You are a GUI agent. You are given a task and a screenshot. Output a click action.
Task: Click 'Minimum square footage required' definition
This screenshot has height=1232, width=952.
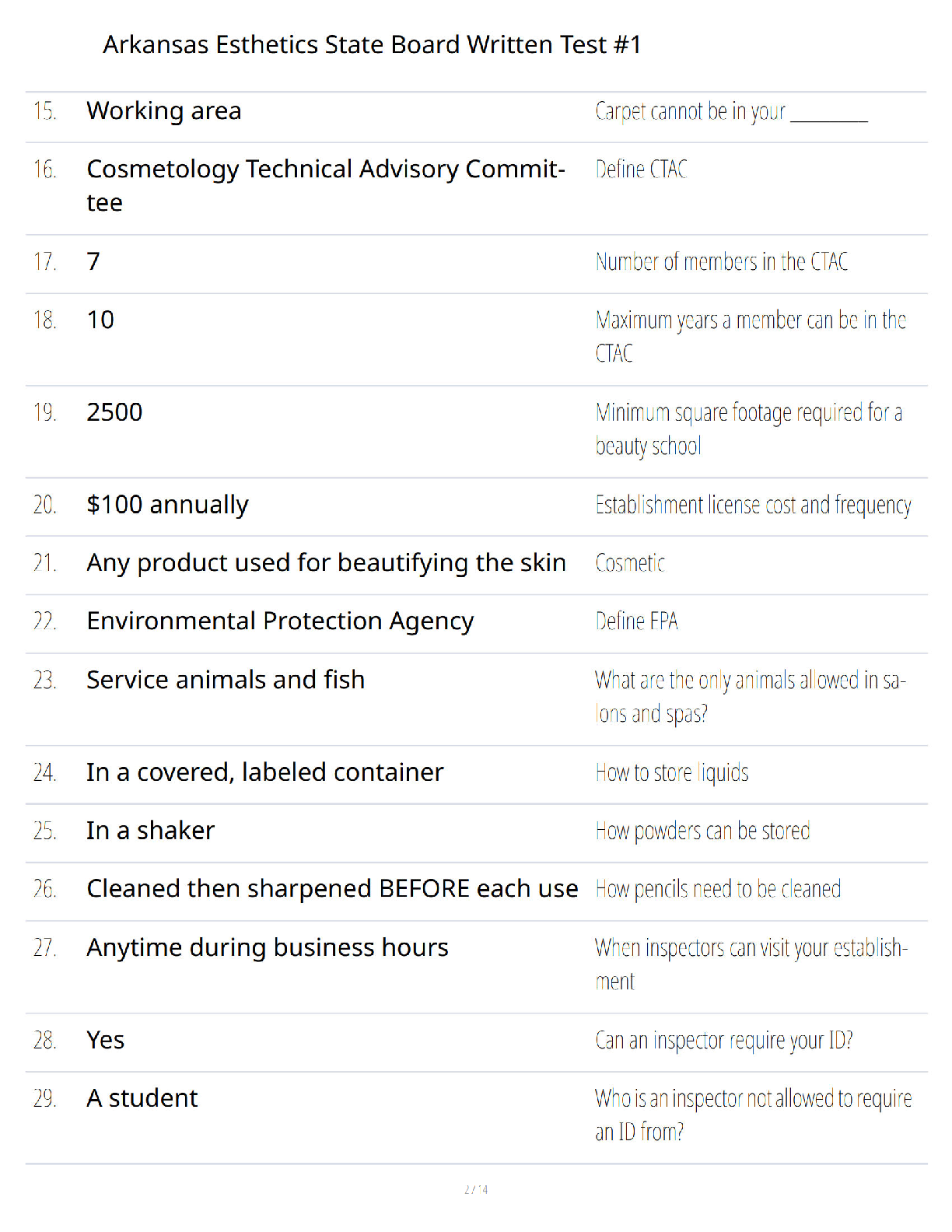(749, 429)
